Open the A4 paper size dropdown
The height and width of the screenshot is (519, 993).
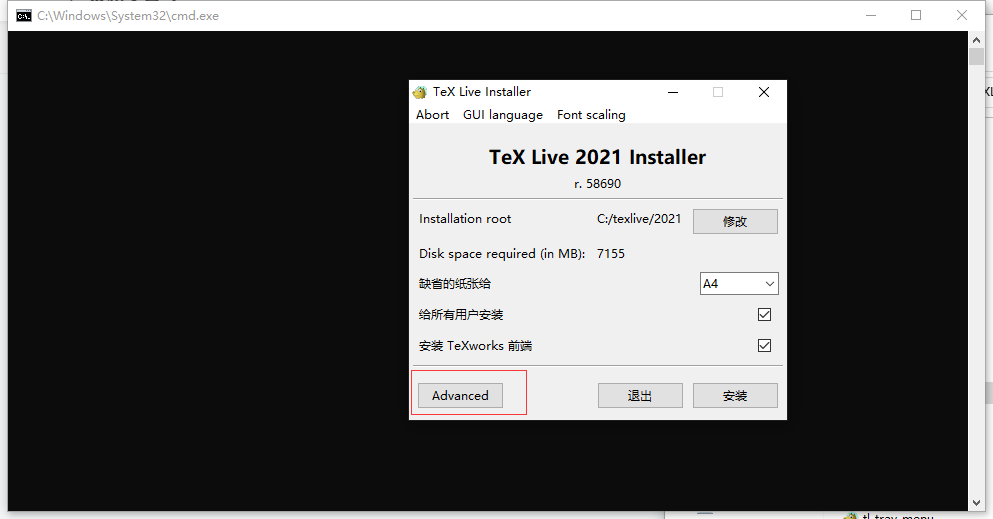click(x=739, y=284)
